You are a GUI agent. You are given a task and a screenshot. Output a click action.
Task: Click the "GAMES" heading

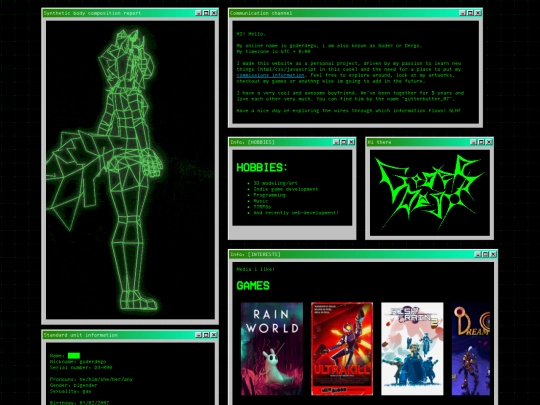[x=253, y=285]
